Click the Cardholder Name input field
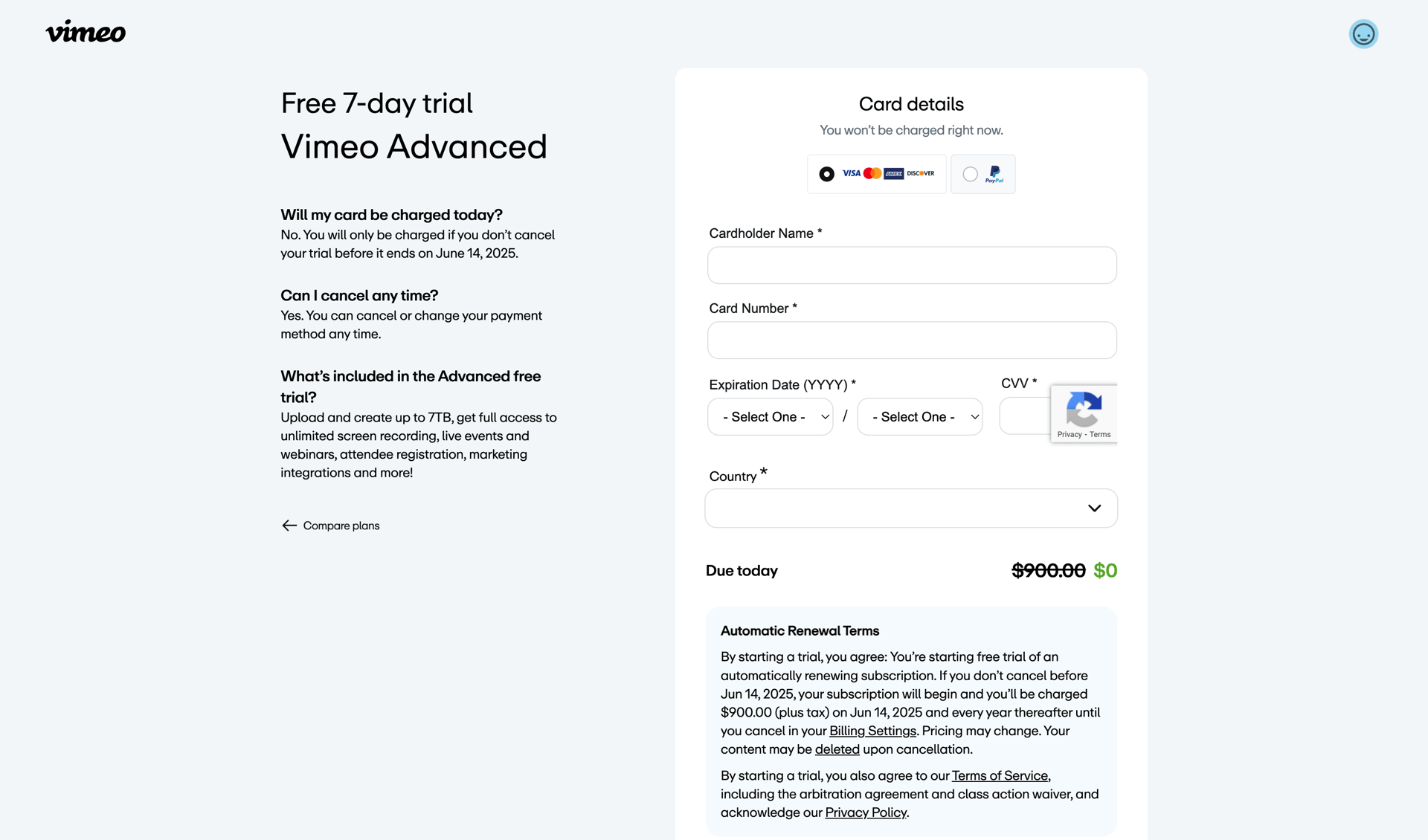Screen dimensions: 1428x840 tap(911, 265)
